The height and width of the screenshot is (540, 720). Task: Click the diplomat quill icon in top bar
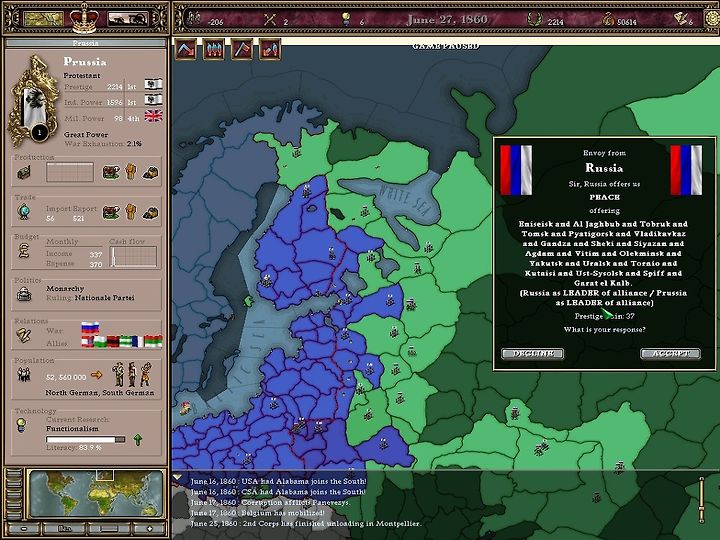[681, 19]
